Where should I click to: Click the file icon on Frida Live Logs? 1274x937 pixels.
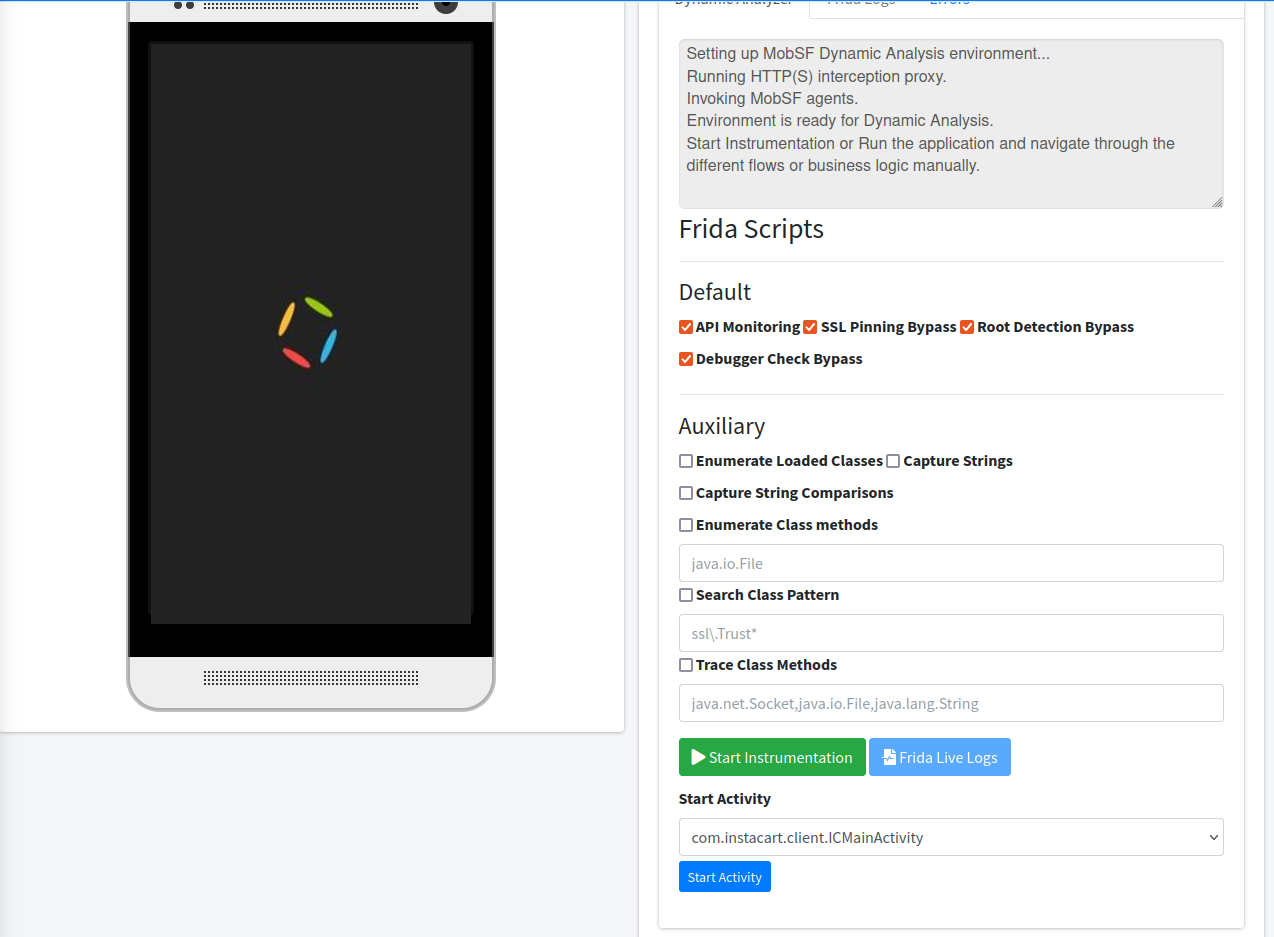[889, 757]
